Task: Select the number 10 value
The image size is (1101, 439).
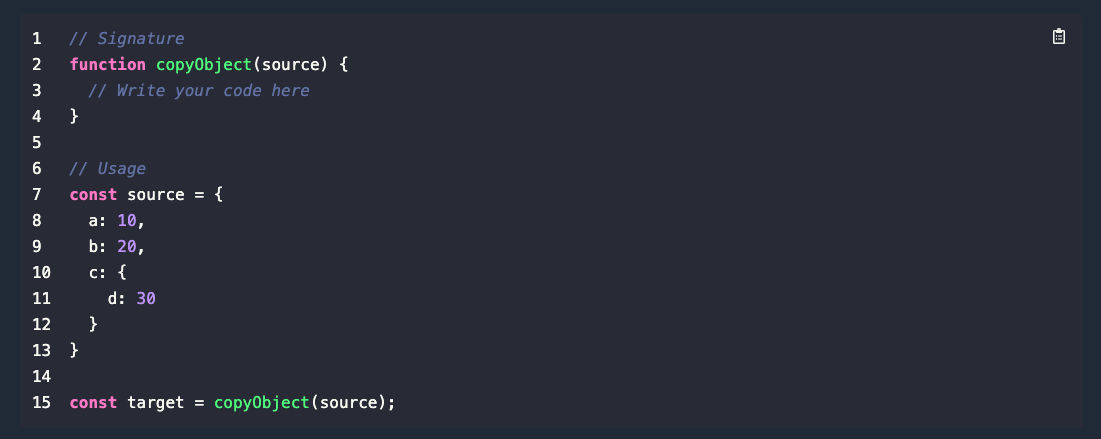Action: pyautogui.click(x=126, y=221)
